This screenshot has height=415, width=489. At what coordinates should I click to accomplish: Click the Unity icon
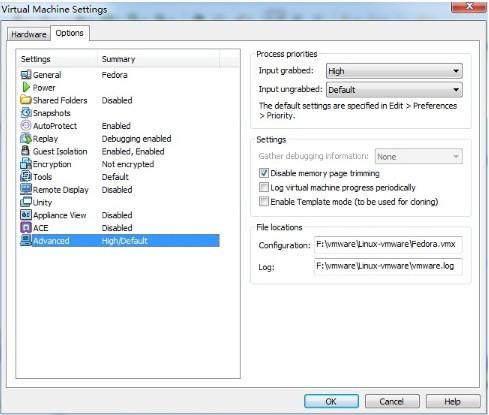26,202
